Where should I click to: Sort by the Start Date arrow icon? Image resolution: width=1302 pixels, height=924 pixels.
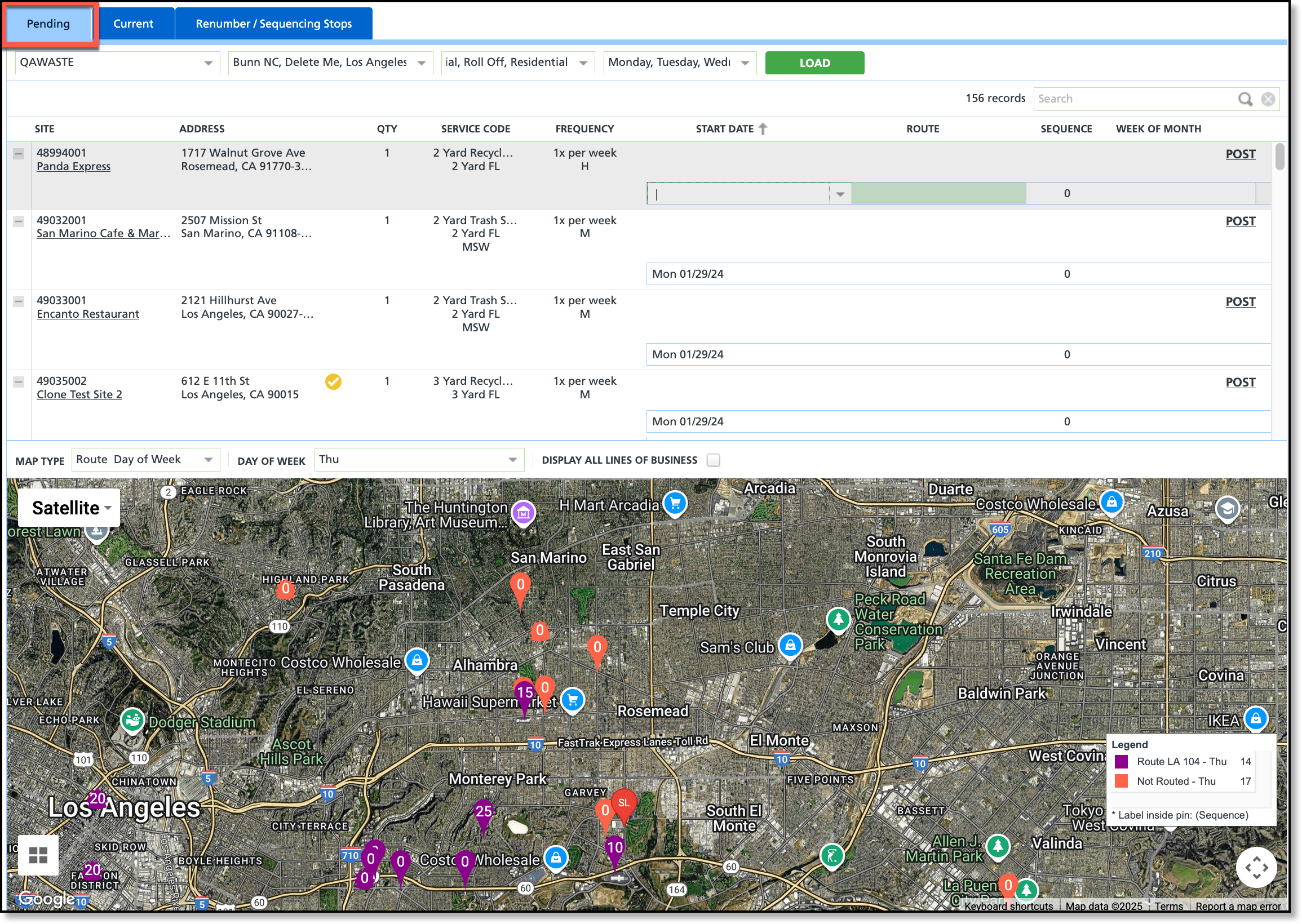(763, 128)
